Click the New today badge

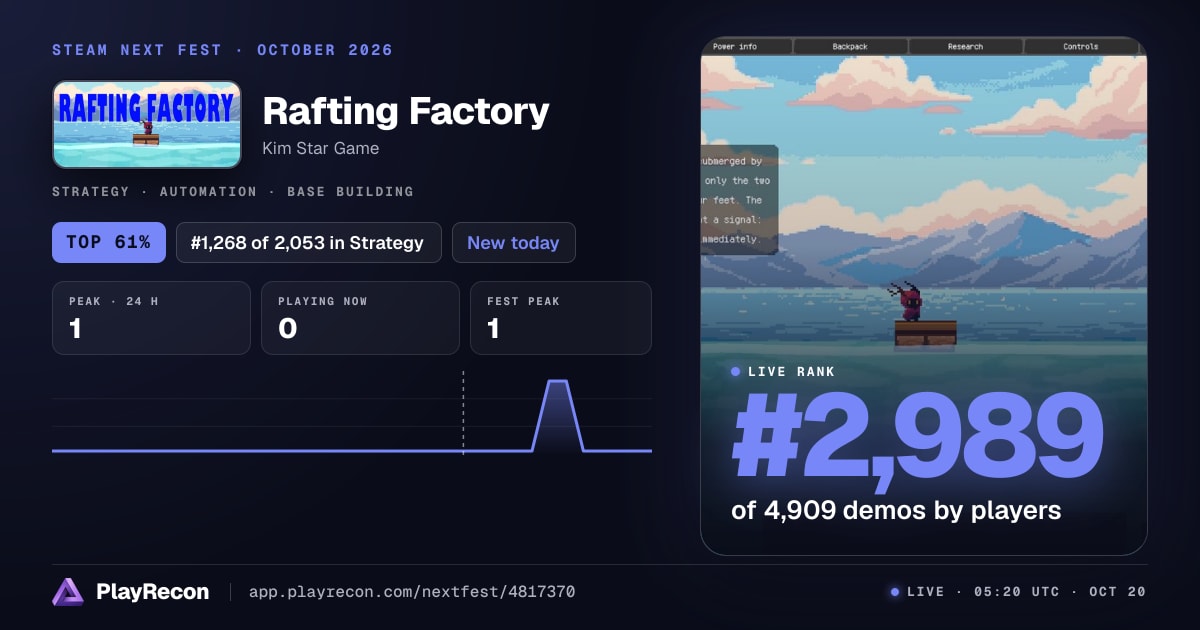[514, 242]
